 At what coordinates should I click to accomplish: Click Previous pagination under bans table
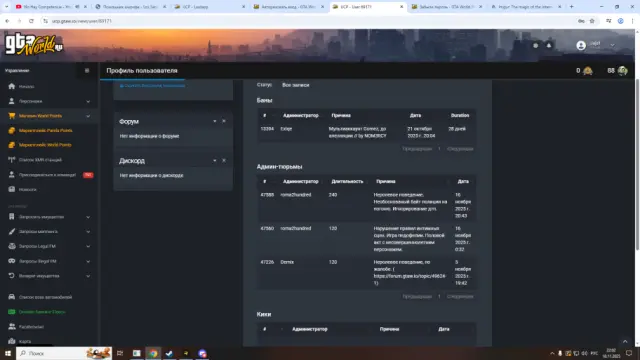click(417, 149)
